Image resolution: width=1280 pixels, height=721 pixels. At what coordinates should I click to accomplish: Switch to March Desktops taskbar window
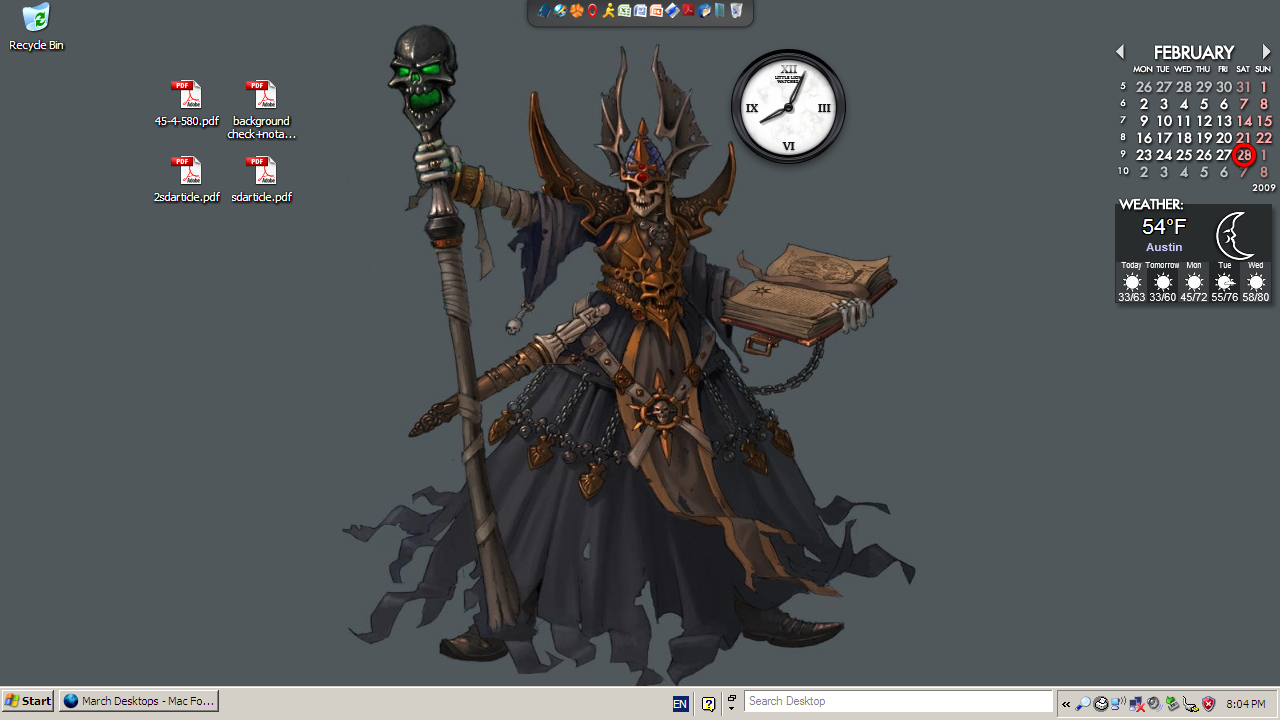pos(139,701)
